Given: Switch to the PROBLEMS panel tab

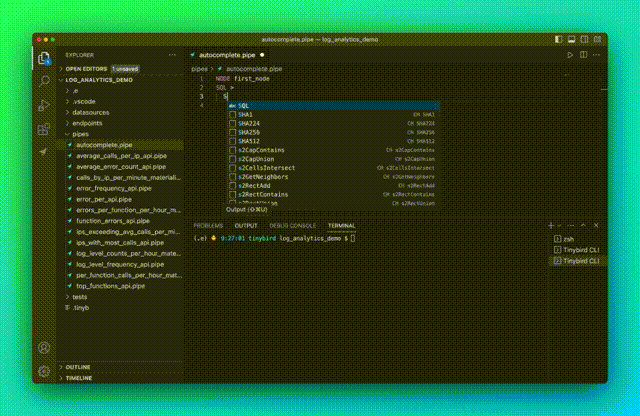Looking at the screenshot, I should tap(208, 226).
